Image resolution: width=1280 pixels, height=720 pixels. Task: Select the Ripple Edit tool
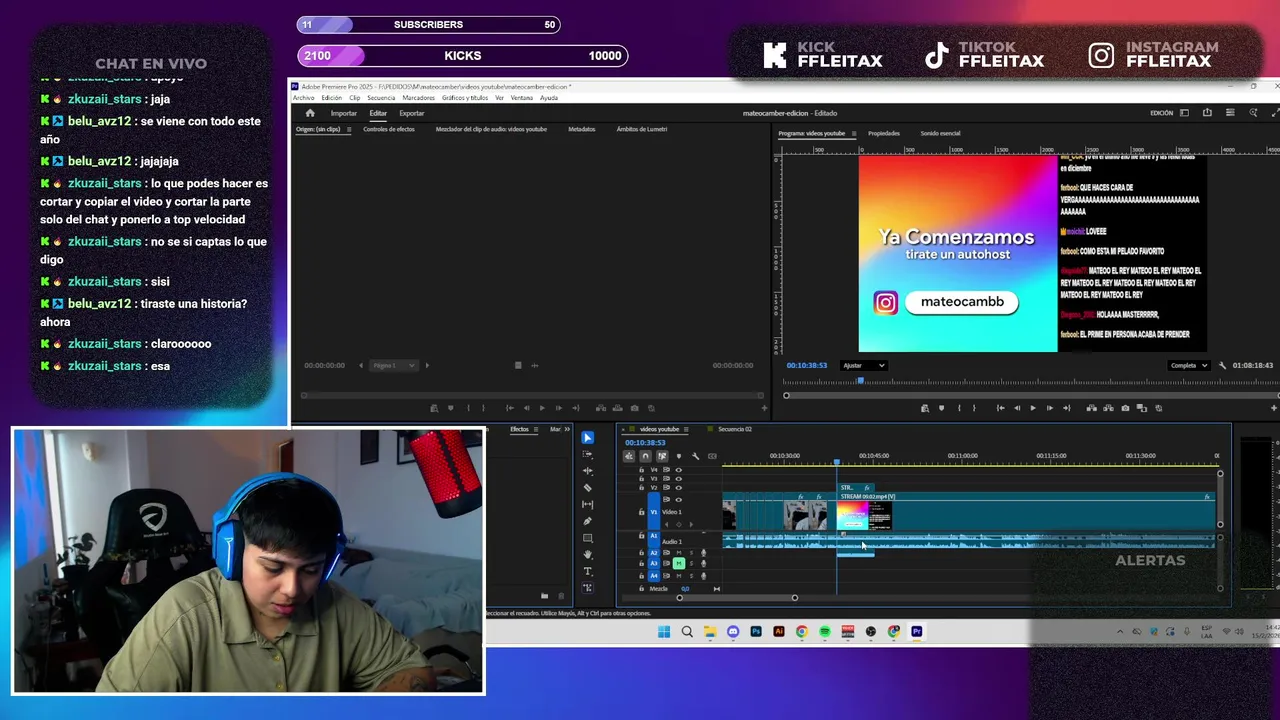click(588, 471)
